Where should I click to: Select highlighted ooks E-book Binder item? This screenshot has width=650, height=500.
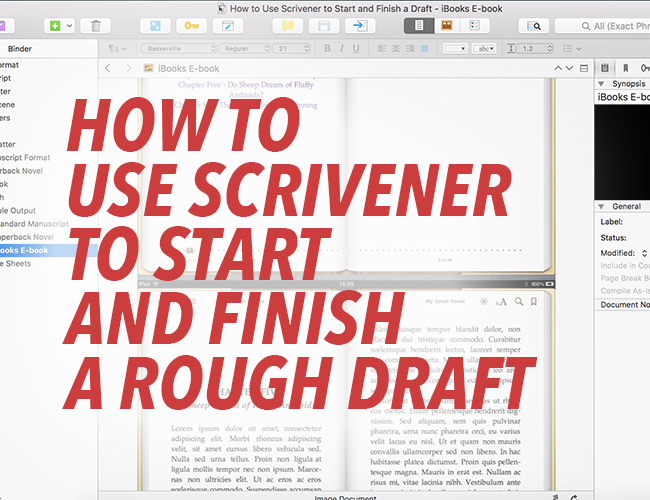tap(49, 250)
